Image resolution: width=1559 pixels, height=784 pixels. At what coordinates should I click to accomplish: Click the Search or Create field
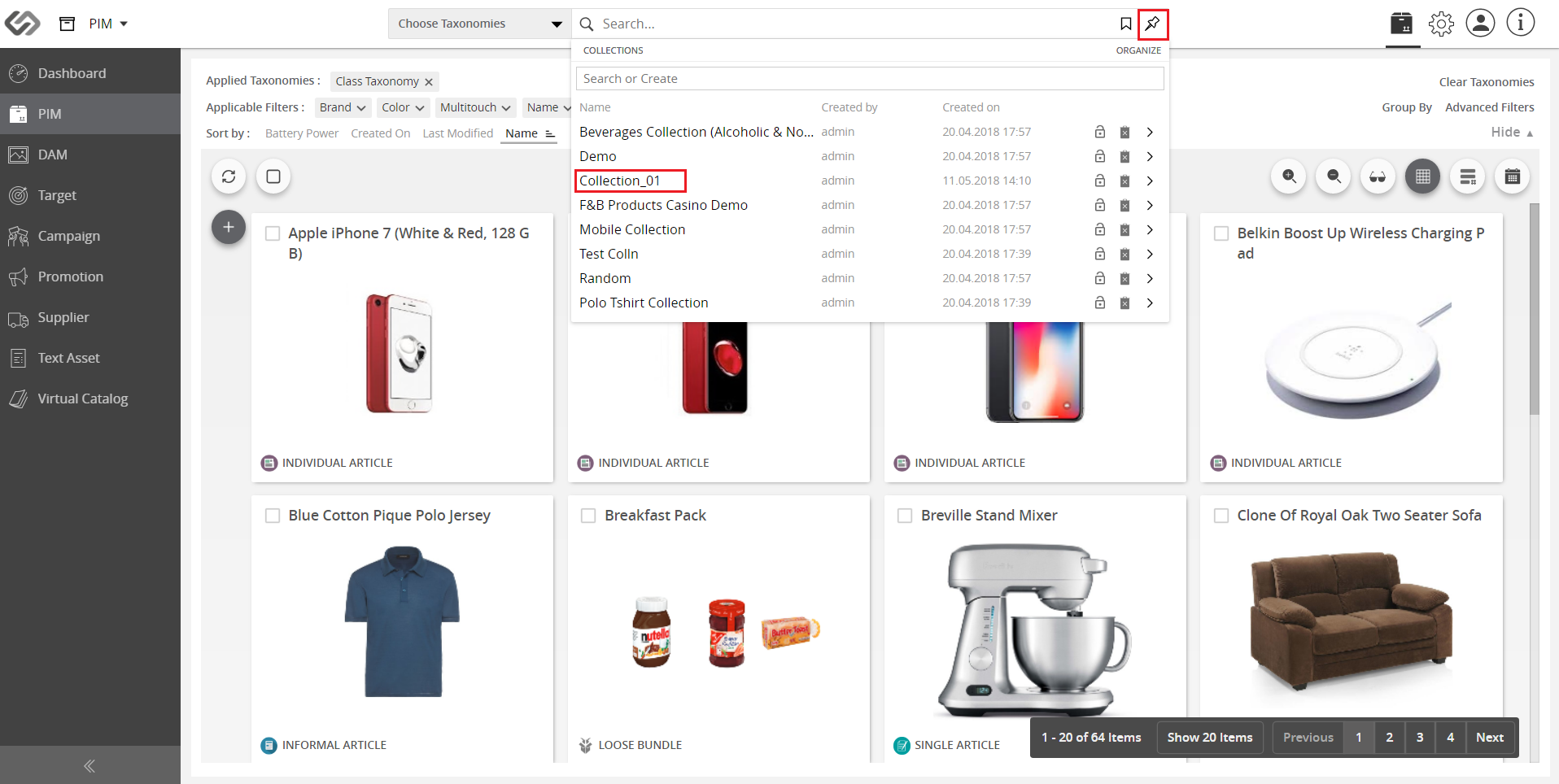click(x=870, y=79)
